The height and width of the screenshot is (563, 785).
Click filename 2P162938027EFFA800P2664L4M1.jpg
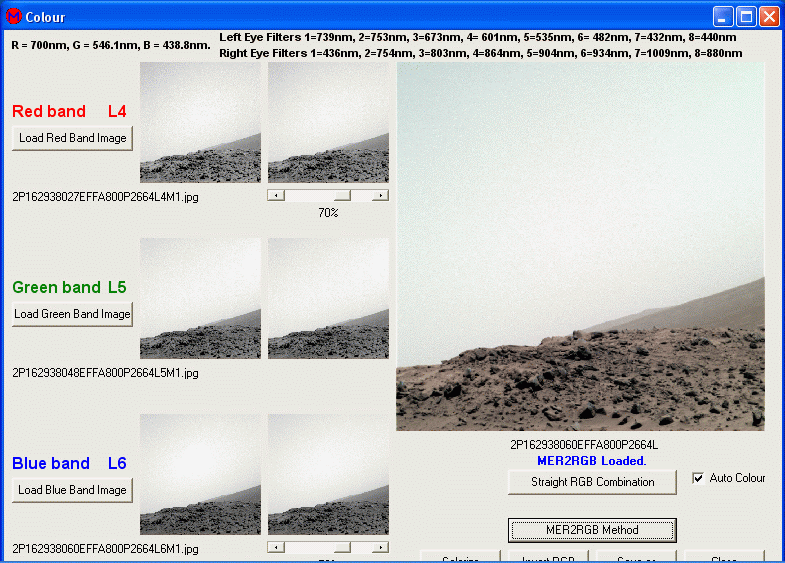coord(105,197)
